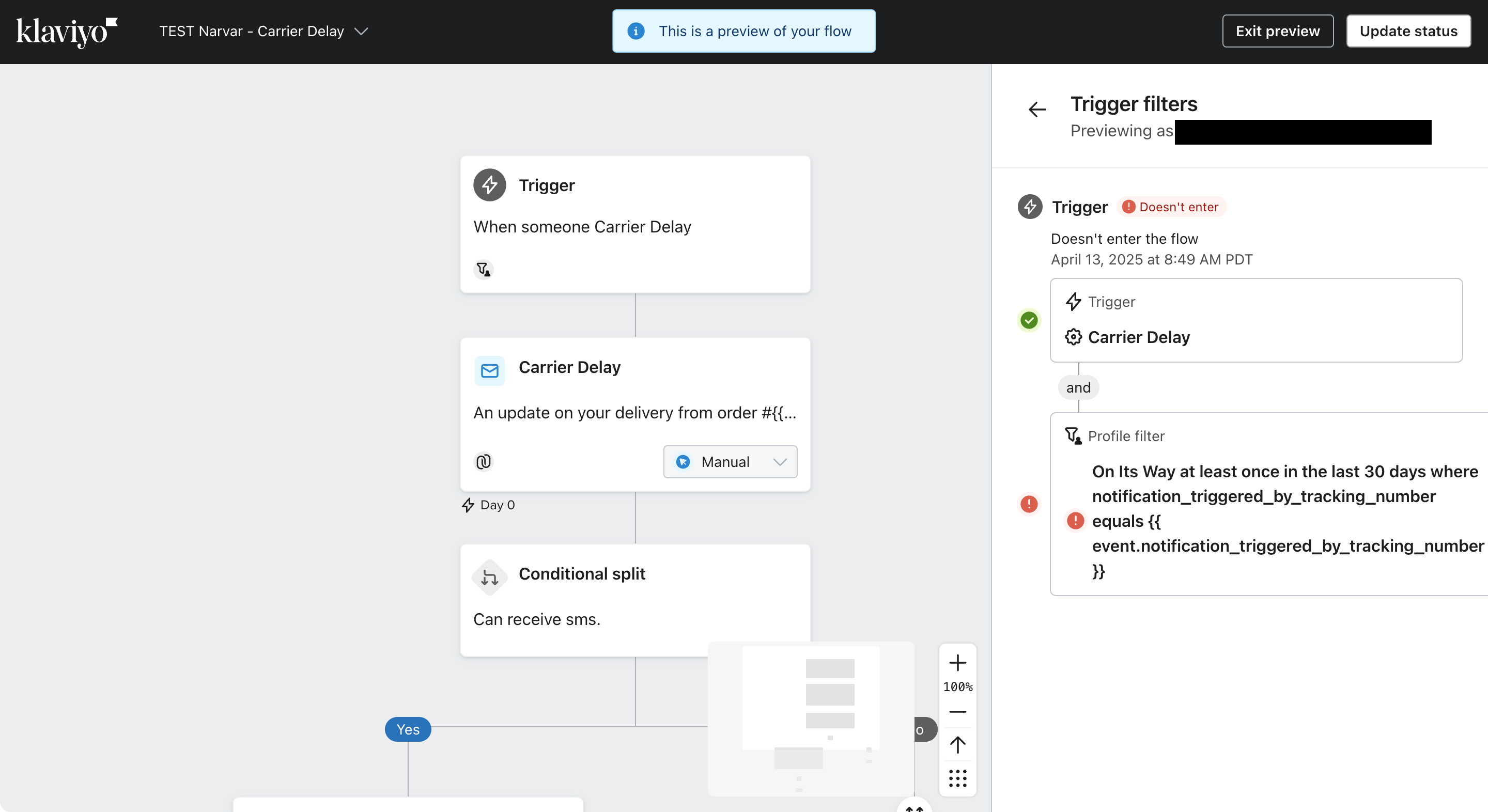Image resolution: width=1488 pixels, height=812 pixels.
Task: Click the Trigger filters heading
Action: pyautogui.click(x=1134, y=104)
